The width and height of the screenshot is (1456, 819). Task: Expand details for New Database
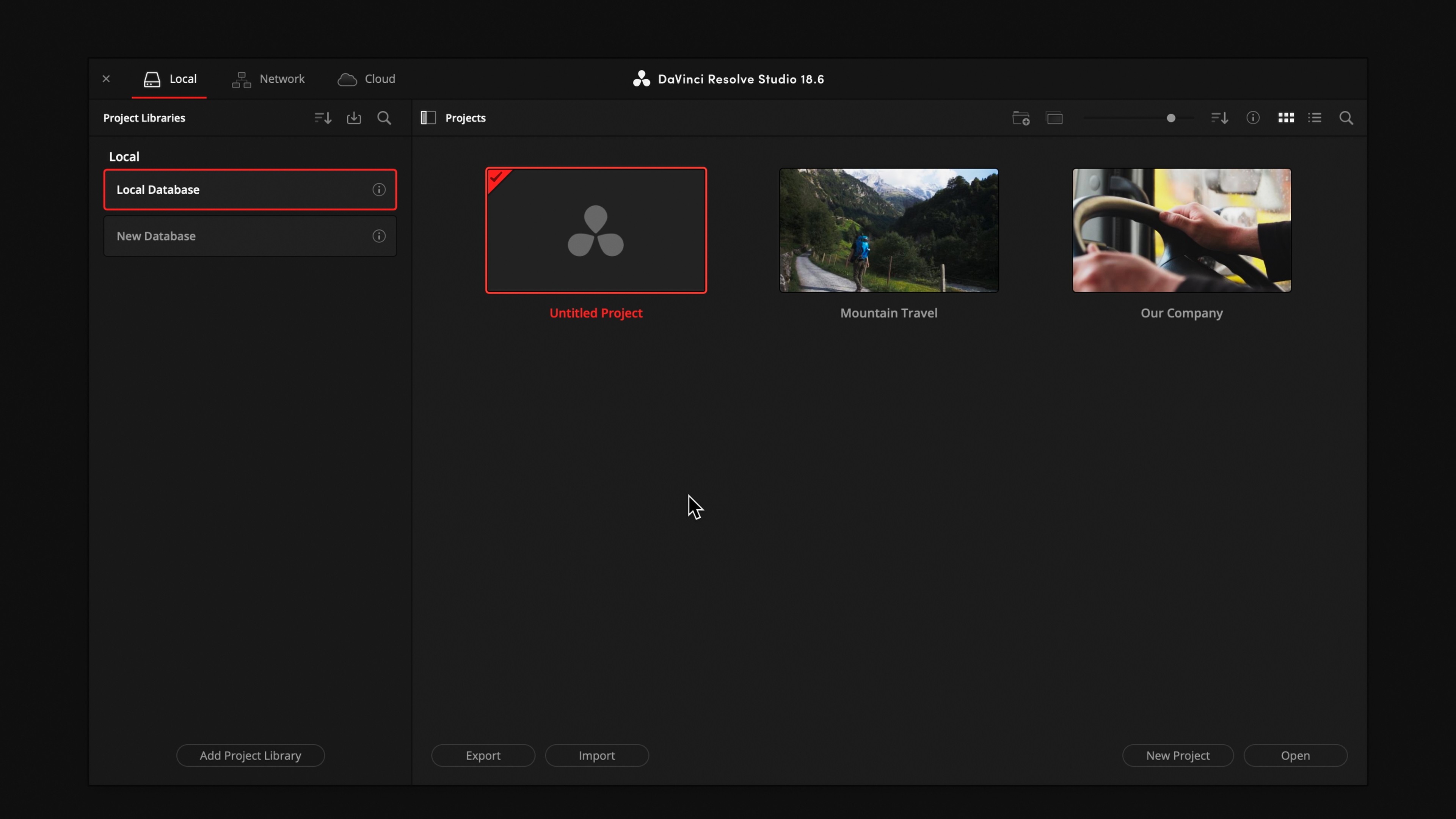(379, 236)
